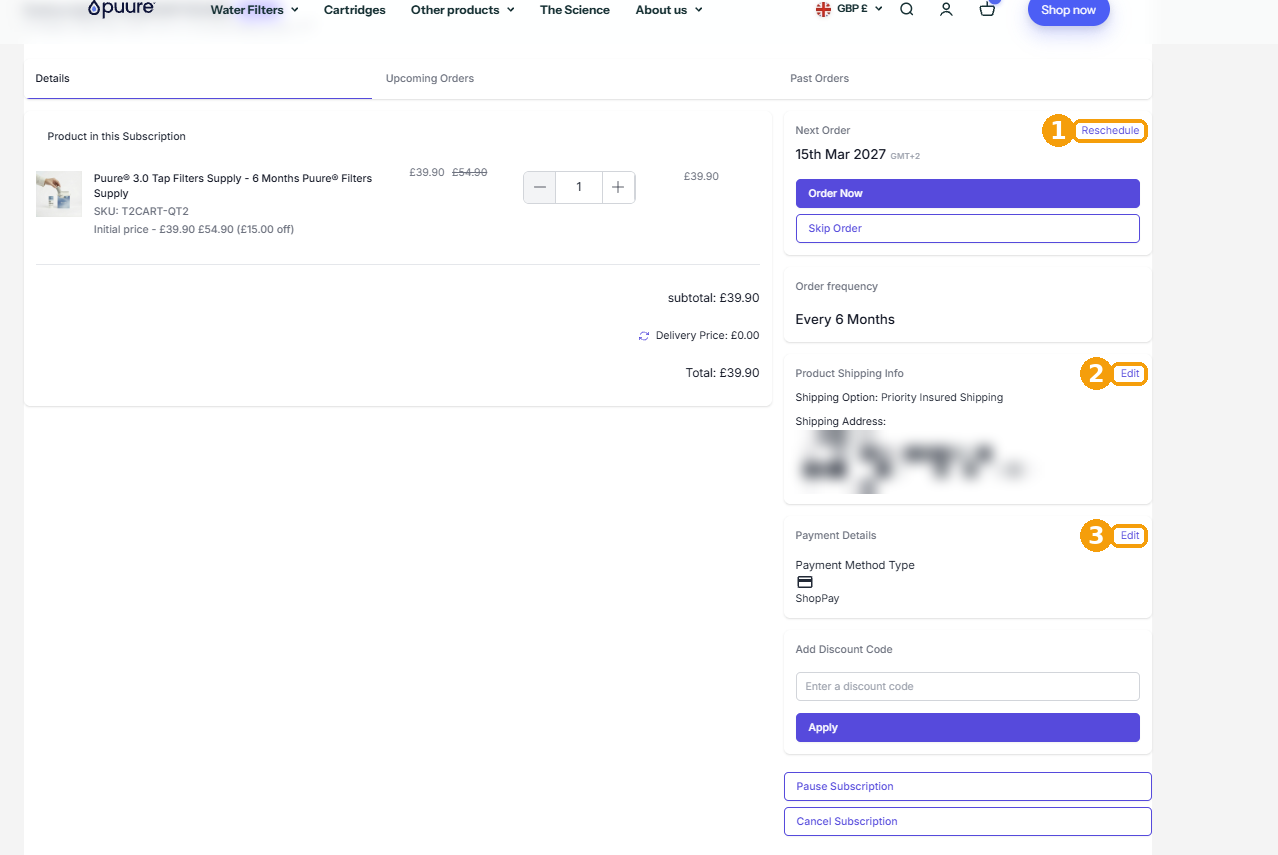Click the 15th Mar 2027 date

click(x=841, y=155)
